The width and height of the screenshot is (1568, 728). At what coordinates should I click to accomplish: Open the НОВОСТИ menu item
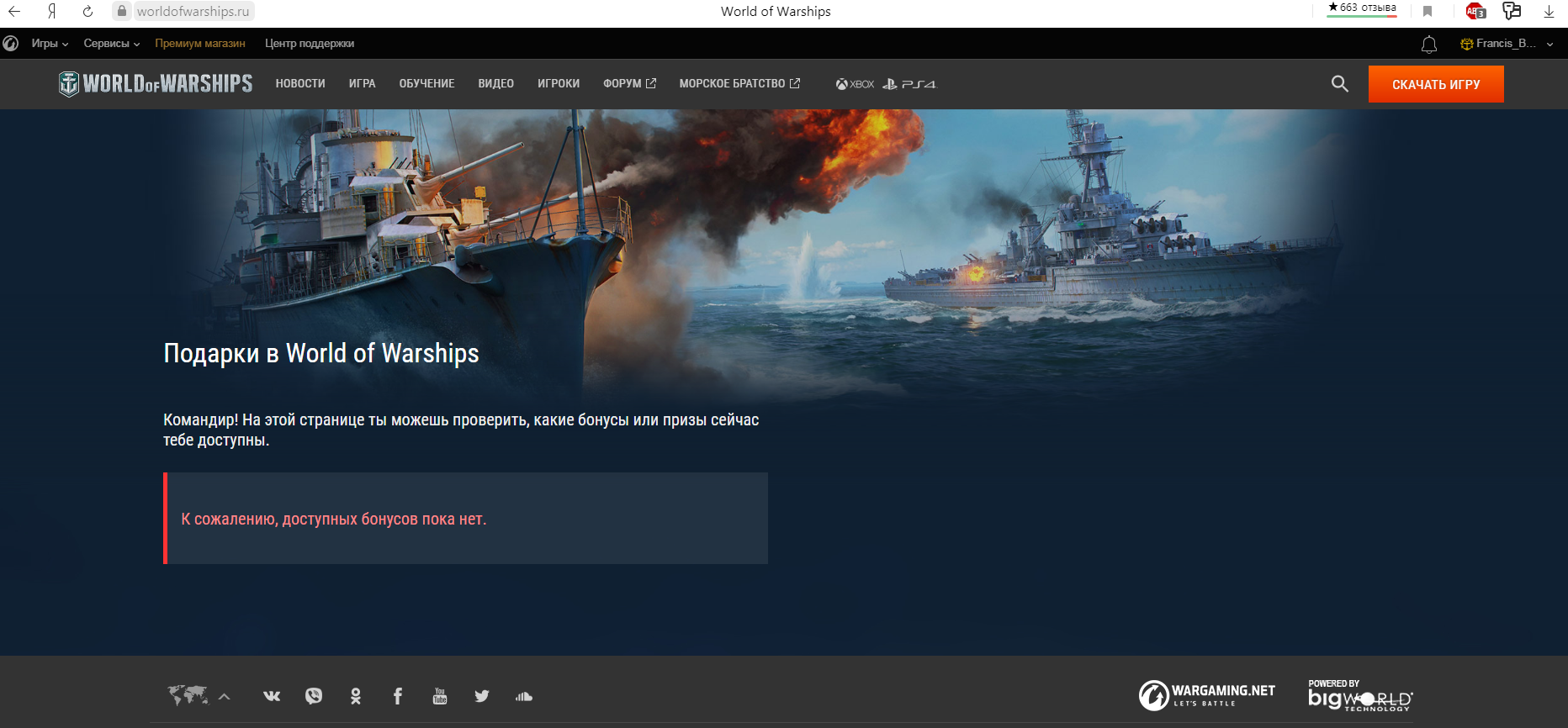click(x=300, y=84)
